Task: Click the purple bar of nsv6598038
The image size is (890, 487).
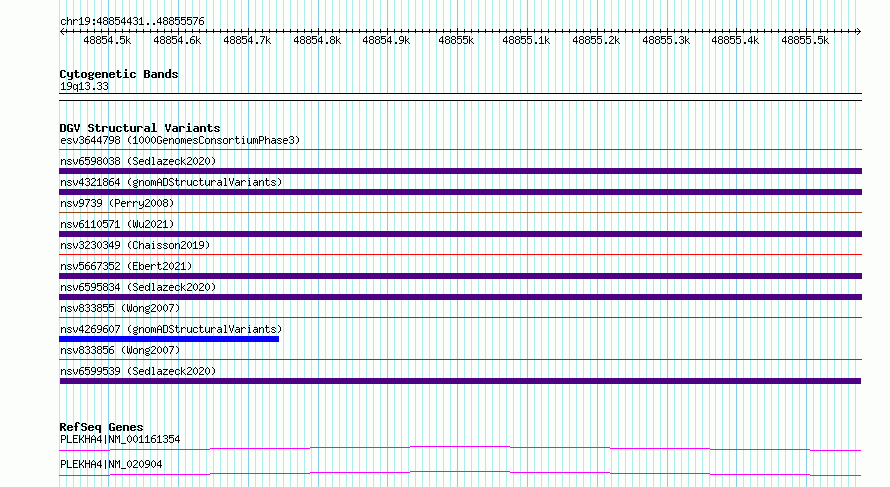Action: [460, 171]
